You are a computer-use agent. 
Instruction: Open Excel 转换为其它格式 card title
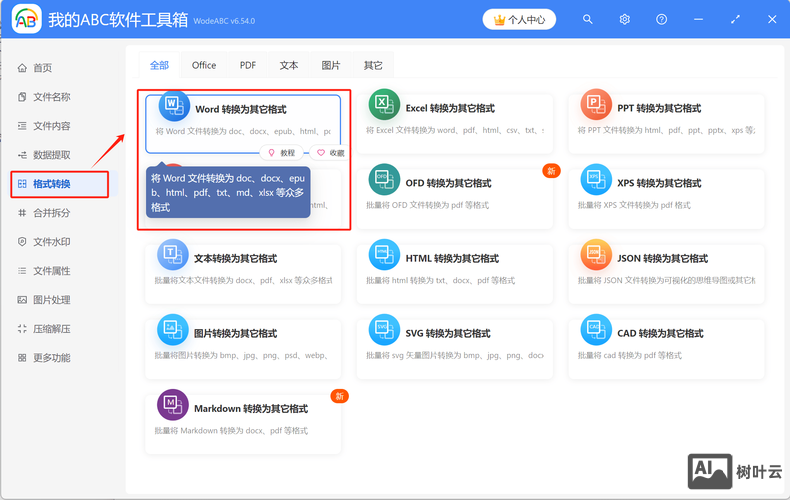coord(450,108)
